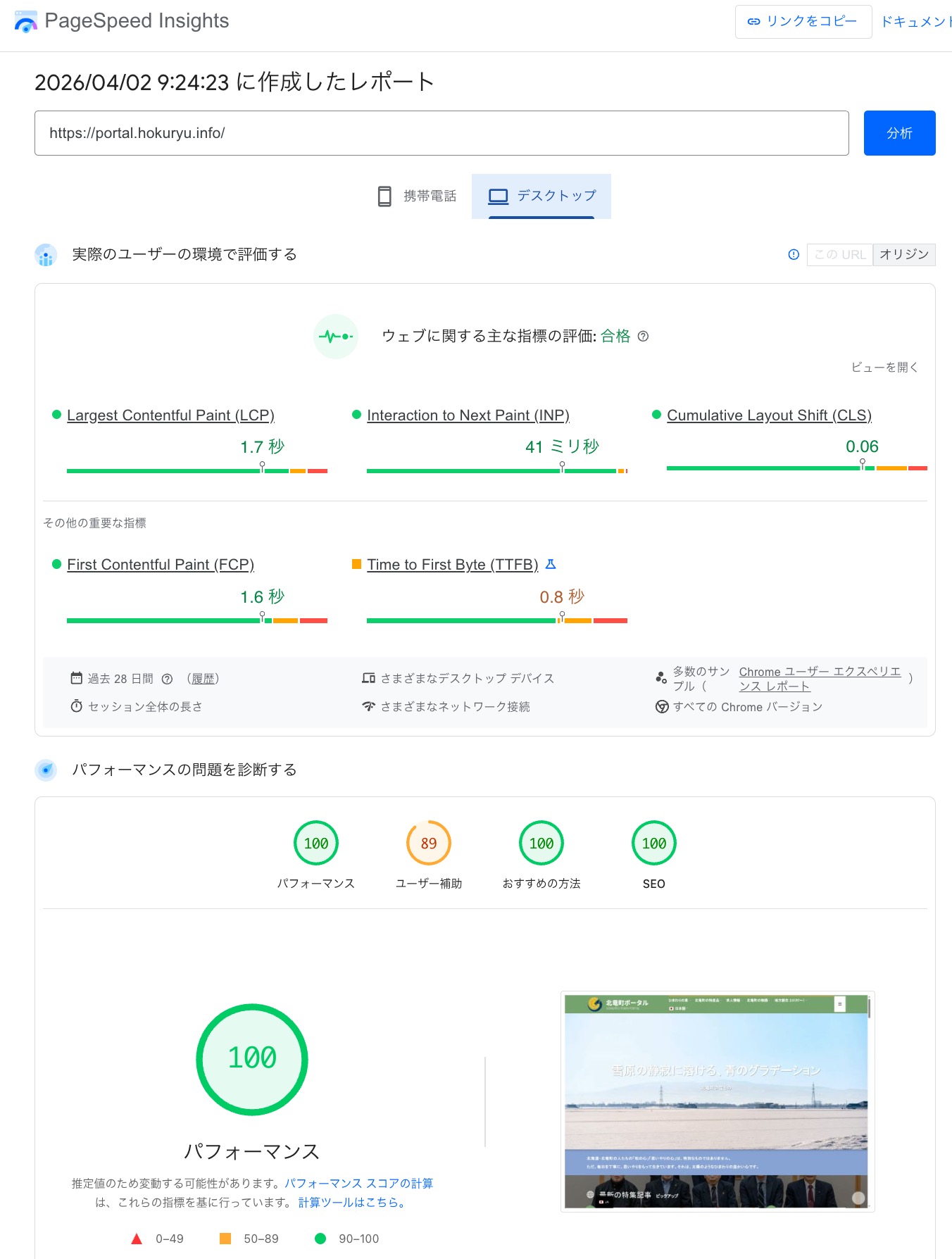Click the hamburger menu icon in site screenshot
Image resolution: width=952 pixels, height=1259 pixels.
click(839, 1004)
